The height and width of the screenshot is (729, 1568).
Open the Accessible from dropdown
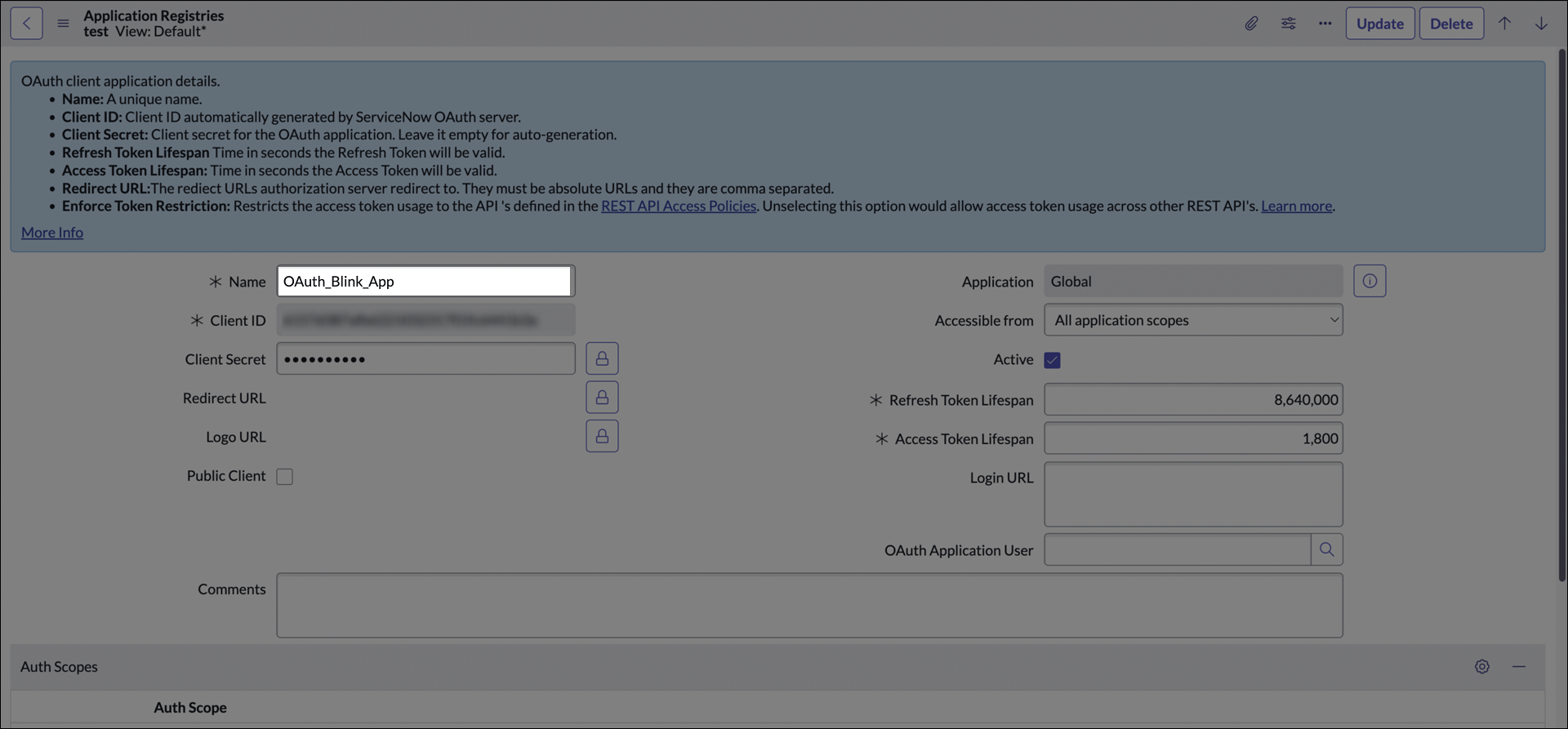click(x=1193, y=320)
